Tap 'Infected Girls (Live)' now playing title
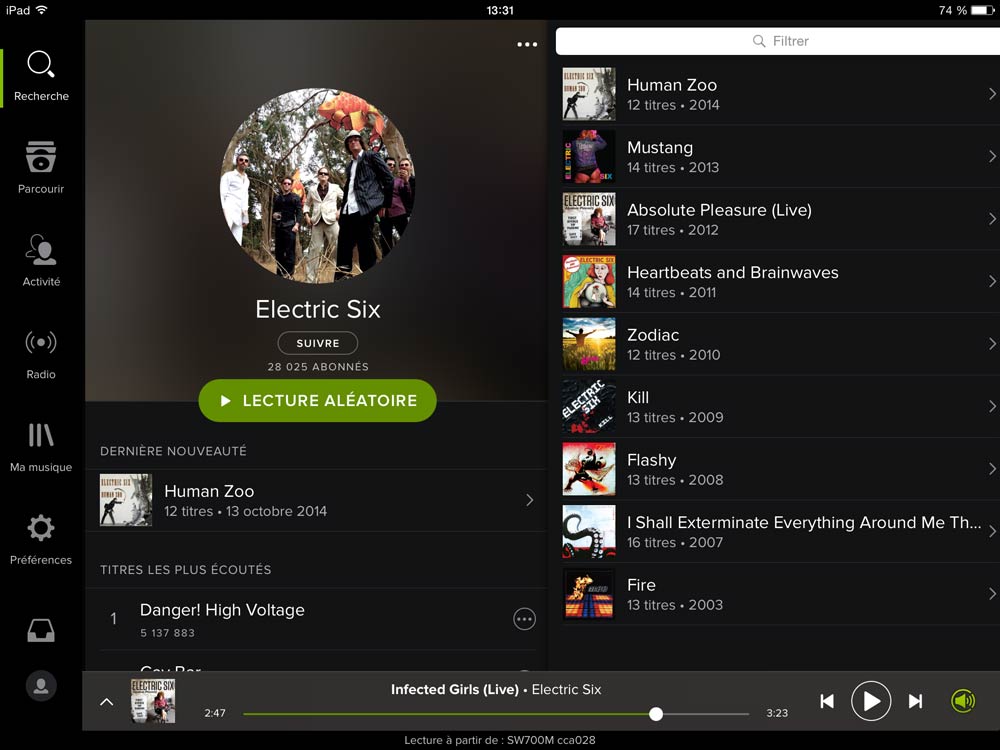The image size is (1000, 750). point(454,689)
